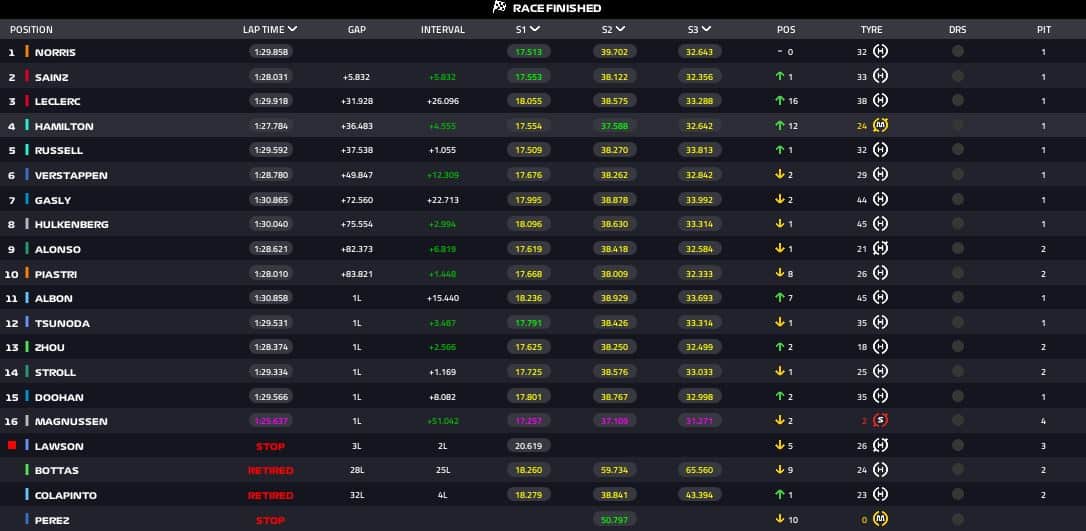Select driver name BOTTAS
Viewport: 1086px width, 531px height.
pos(57,471)
